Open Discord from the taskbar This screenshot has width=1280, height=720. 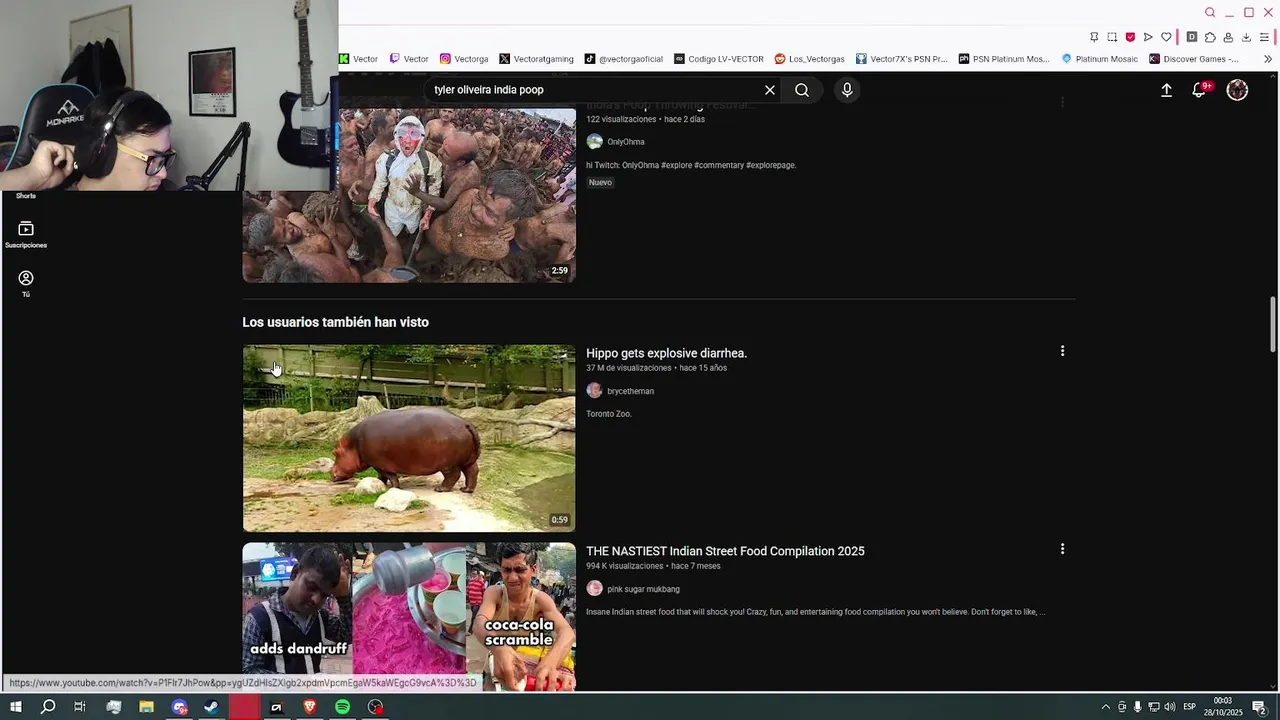point(179,707)
